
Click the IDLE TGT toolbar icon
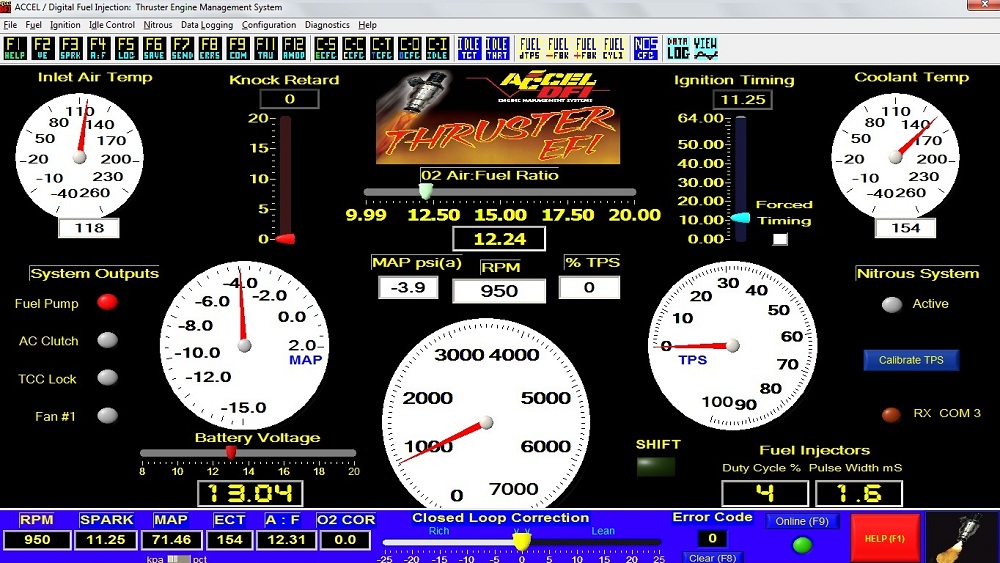coord(469,48)
